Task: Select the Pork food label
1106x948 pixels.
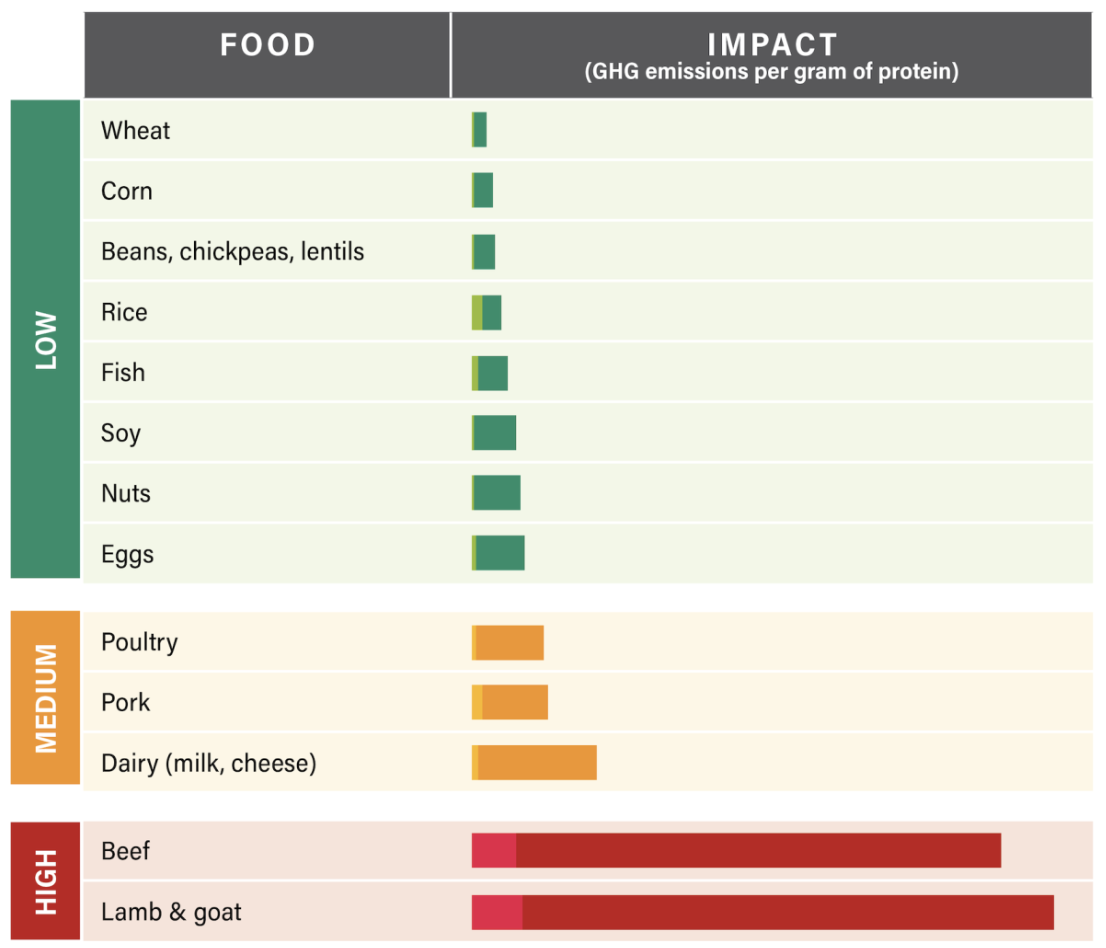Action: click(126, 702)
